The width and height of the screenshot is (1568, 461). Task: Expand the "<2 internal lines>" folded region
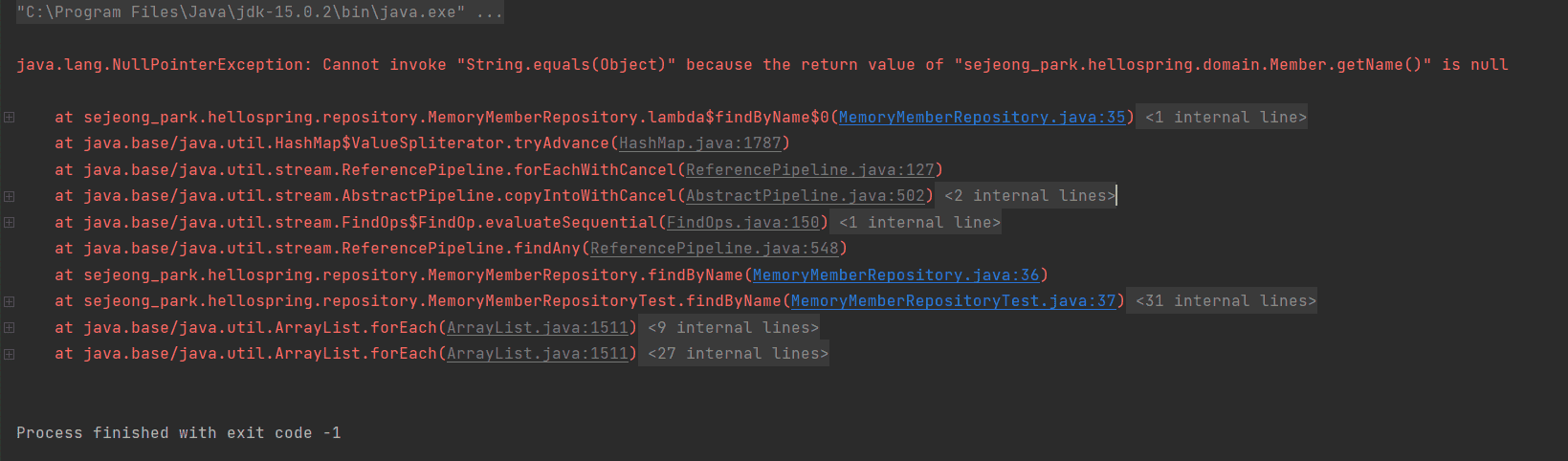[1029, 196]
